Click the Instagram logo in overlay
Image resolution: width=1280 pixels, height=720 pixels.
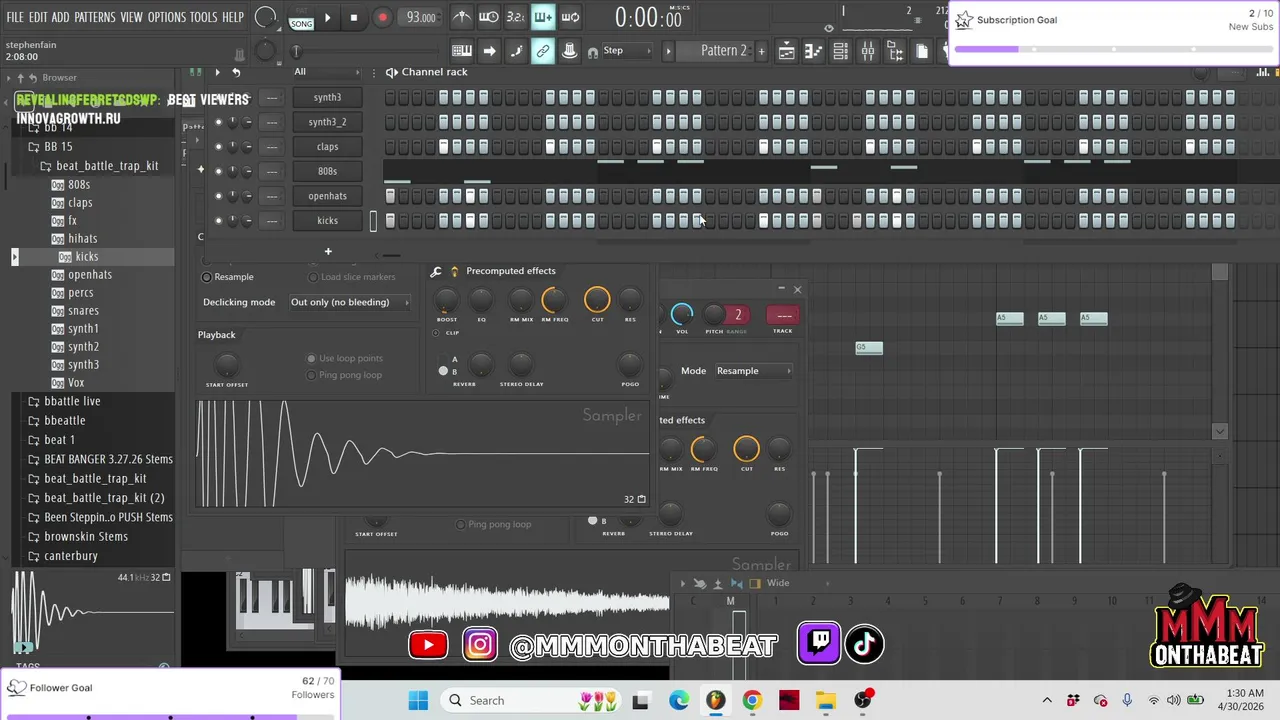tap(480, 645)
